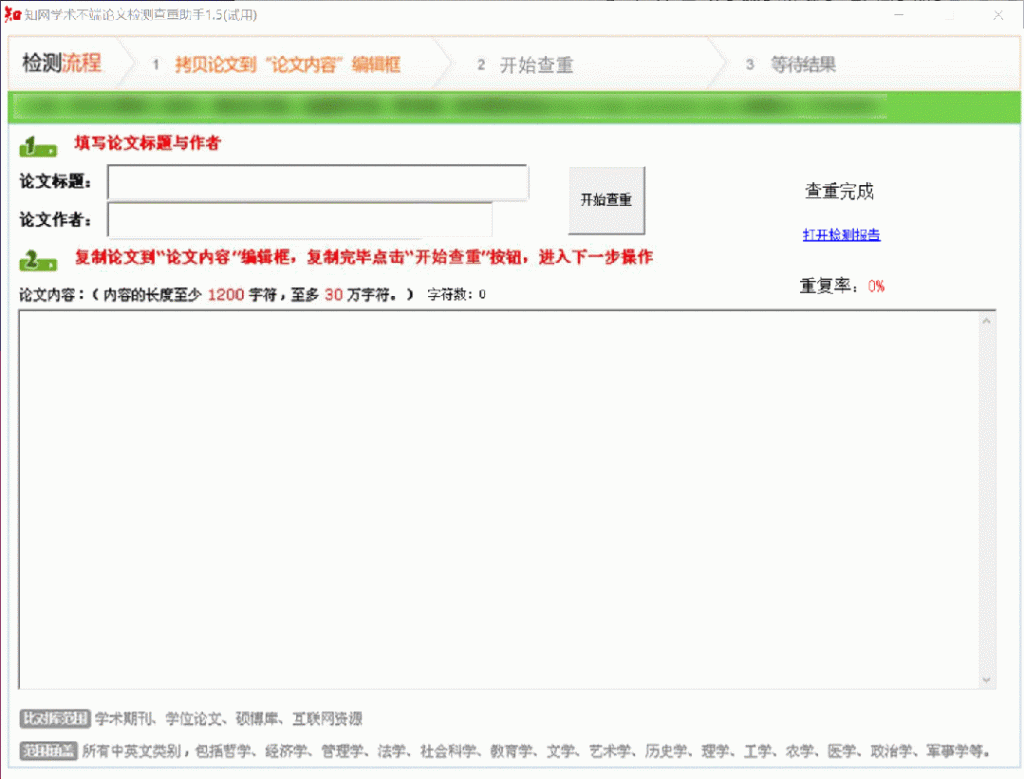Viewport: 1024px width, 779px height.
Task: Click the red step 2 instruction text
Action: tap(364, 257)
